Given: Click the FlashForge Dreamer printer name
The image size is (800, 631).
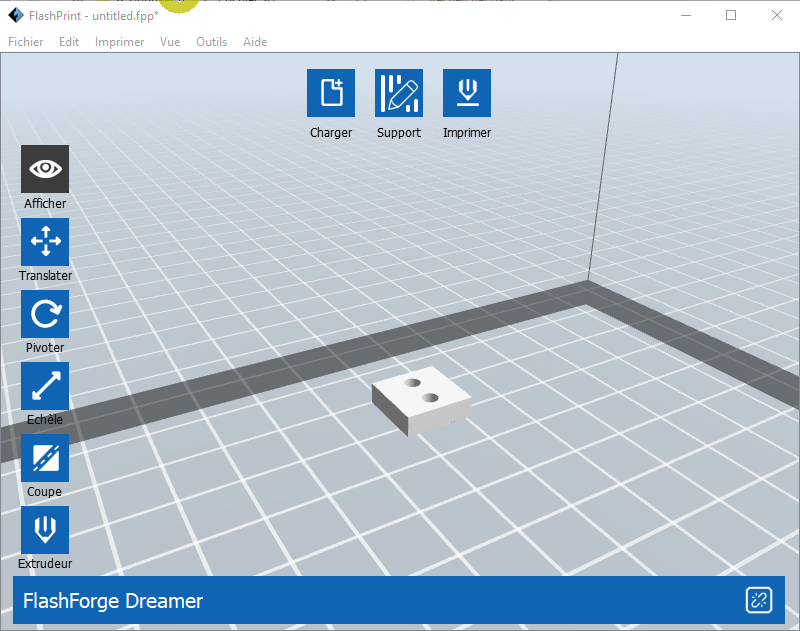Looking at the screenshot, I should click(x=113, y=601).
